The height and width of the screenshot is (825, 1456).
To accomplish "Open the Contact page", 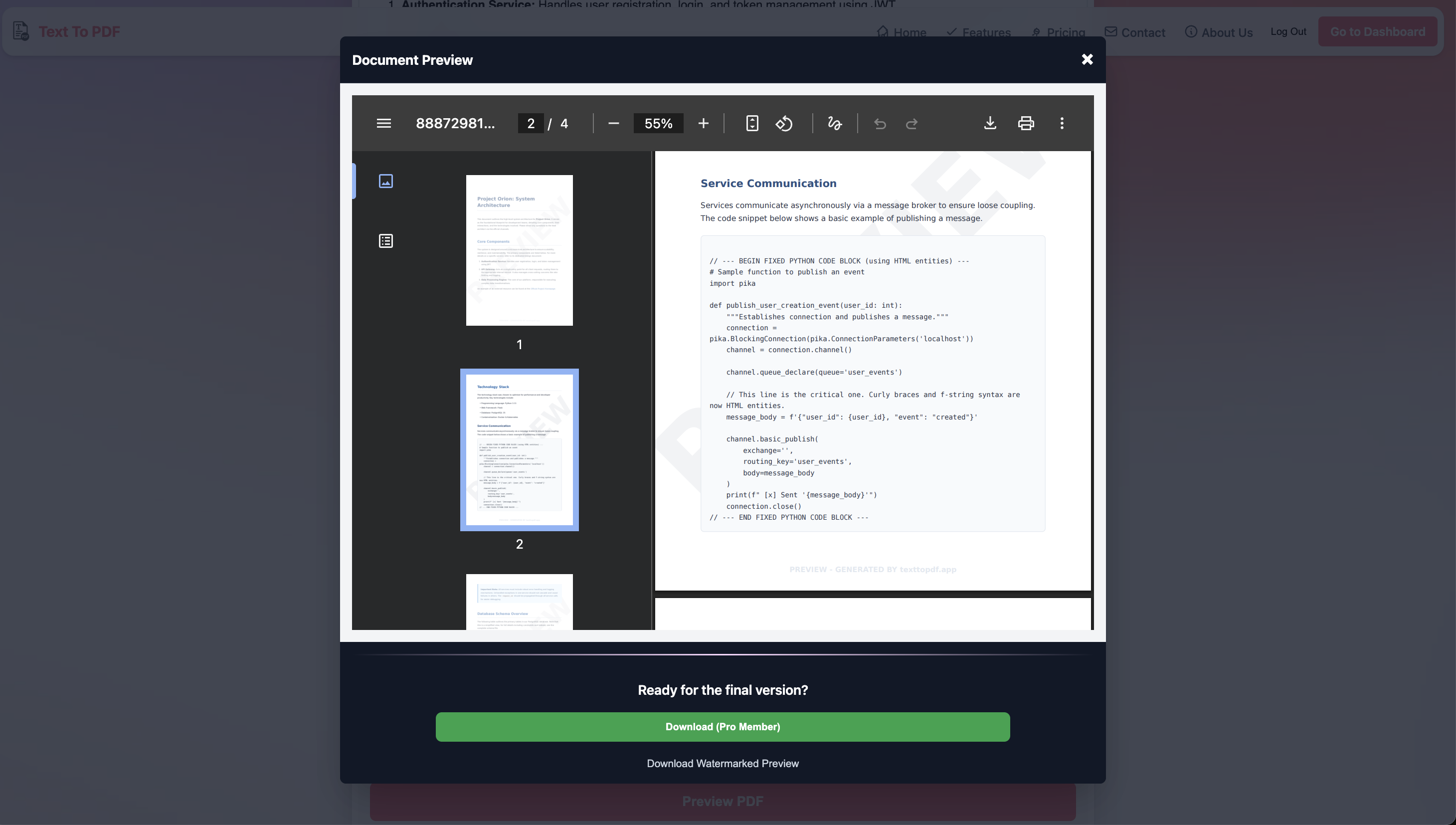I will coord(1135,32).
